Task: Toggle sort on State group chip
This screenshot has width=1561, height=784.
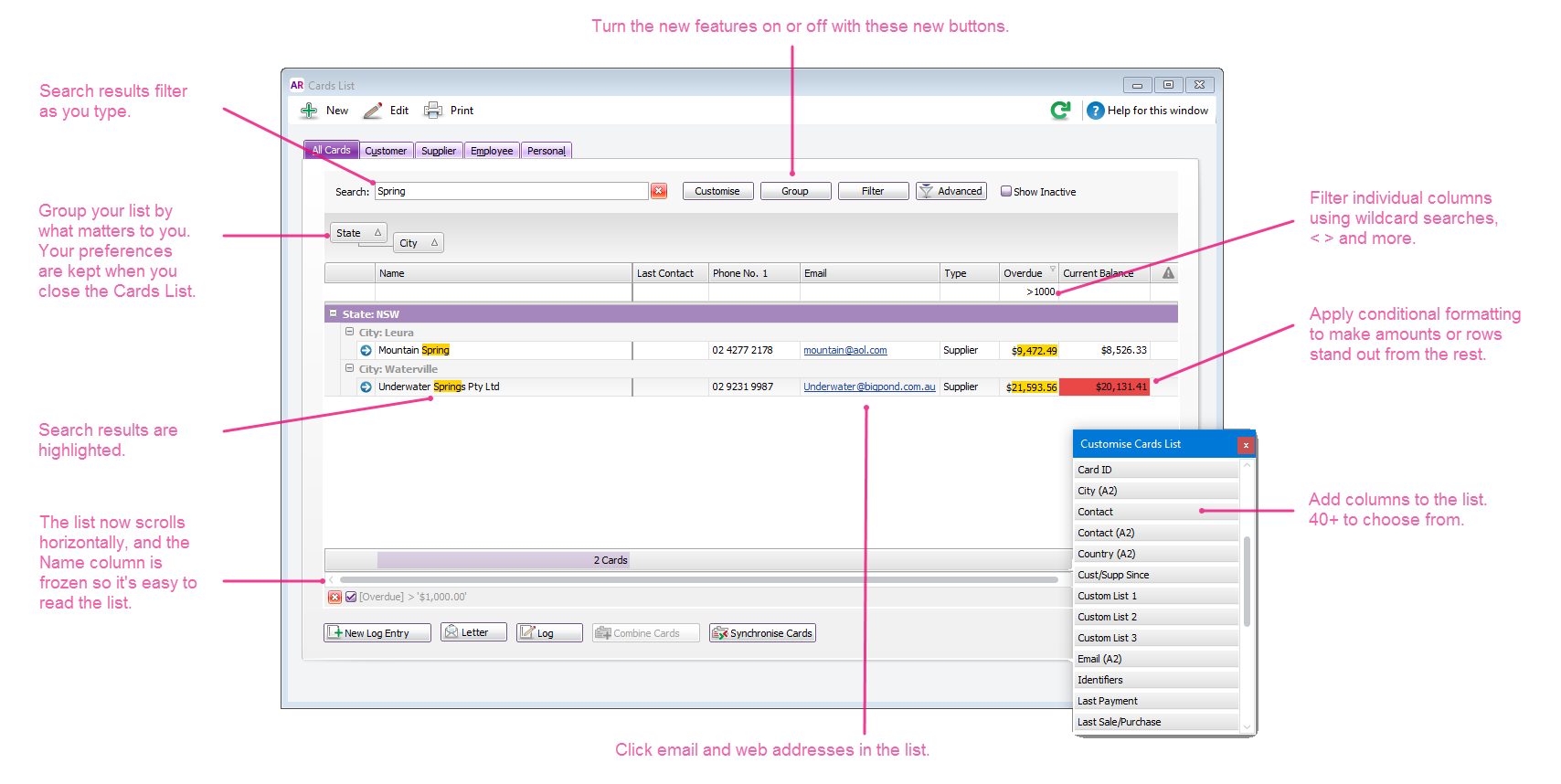Action: (358, 233)
